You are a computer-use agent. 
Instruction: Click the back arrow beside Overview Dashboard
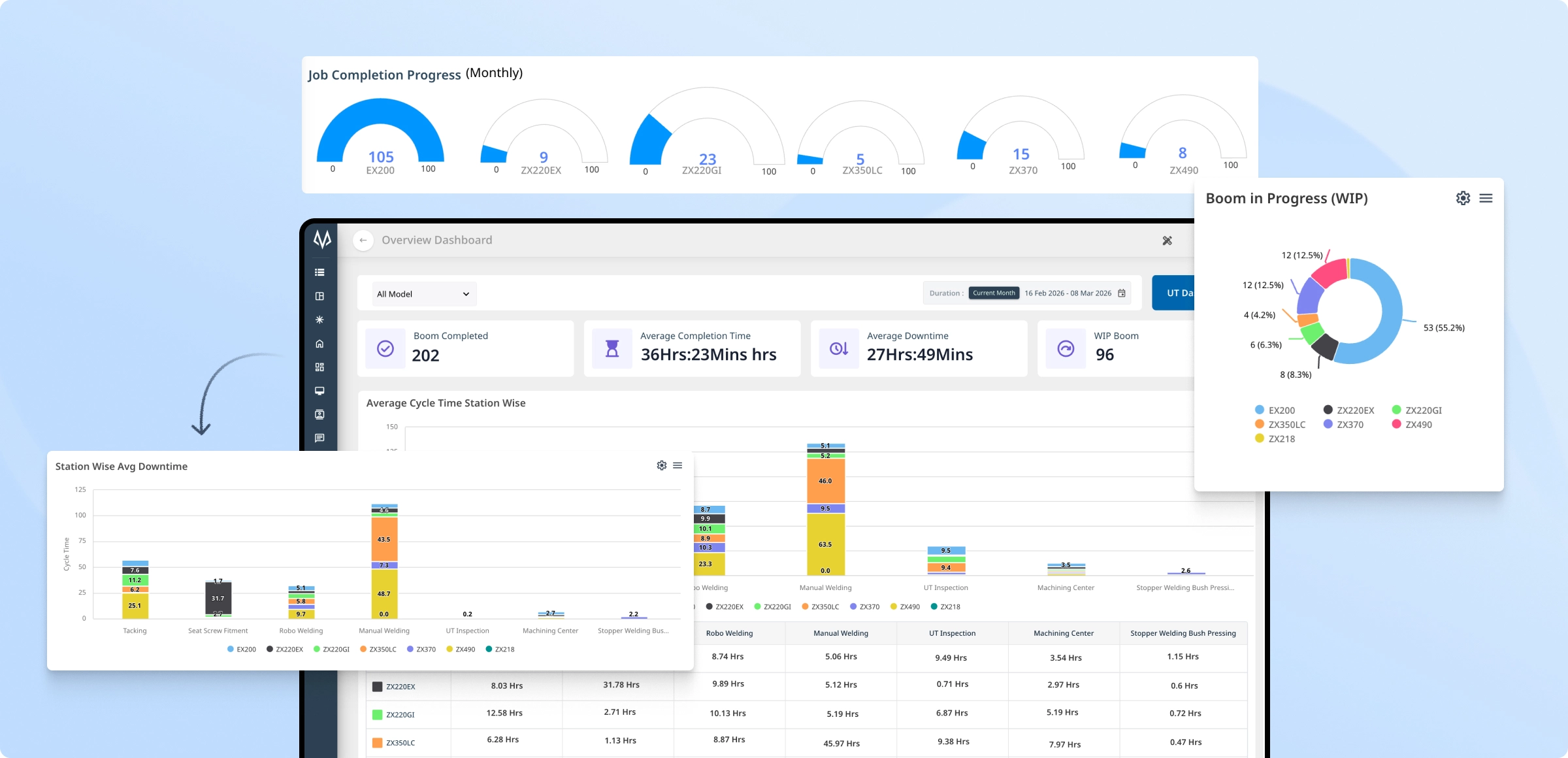363,240
